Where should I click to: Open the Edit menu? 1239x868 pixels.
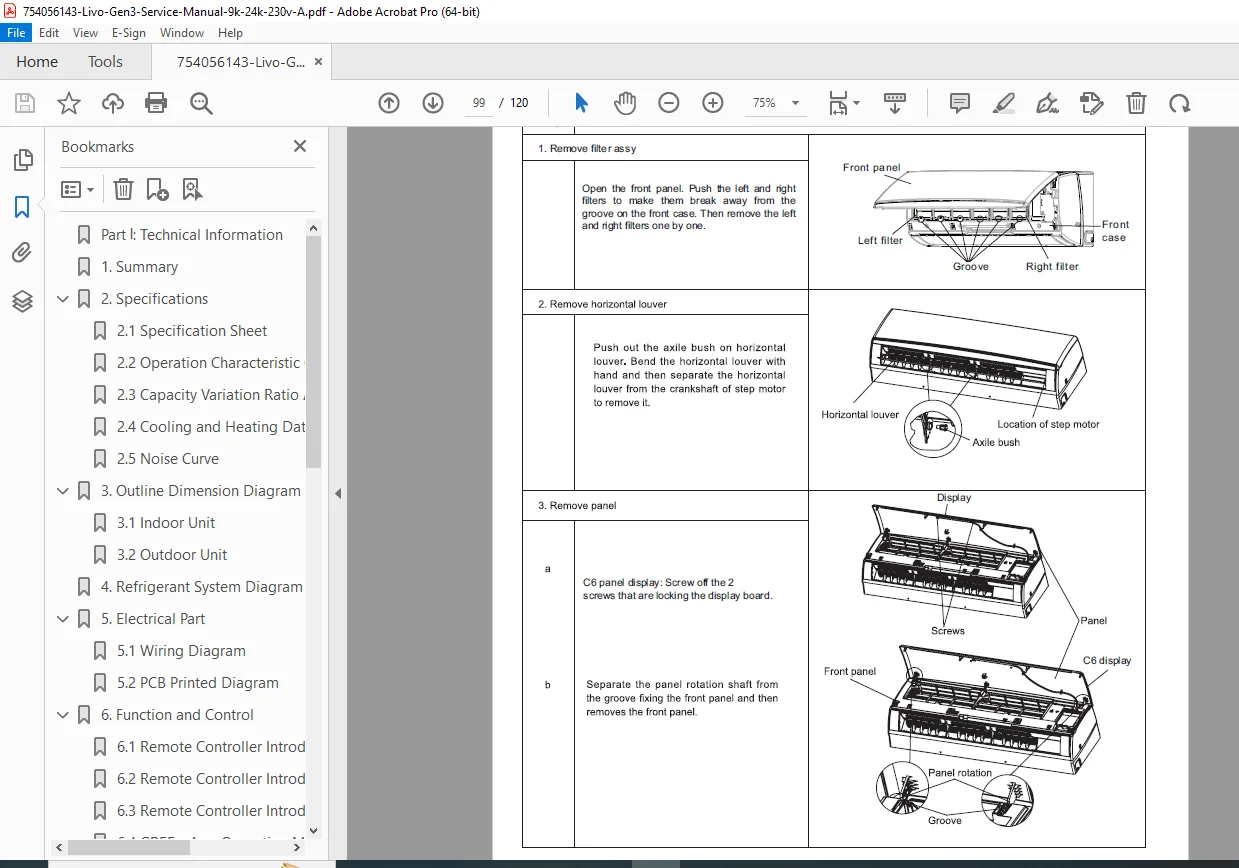pos(48,33)
